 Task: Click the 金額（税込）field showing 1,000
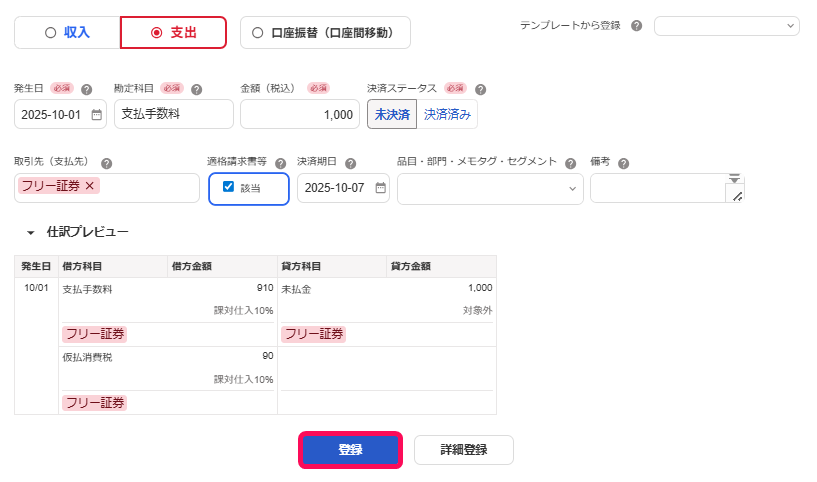point(300,114)
